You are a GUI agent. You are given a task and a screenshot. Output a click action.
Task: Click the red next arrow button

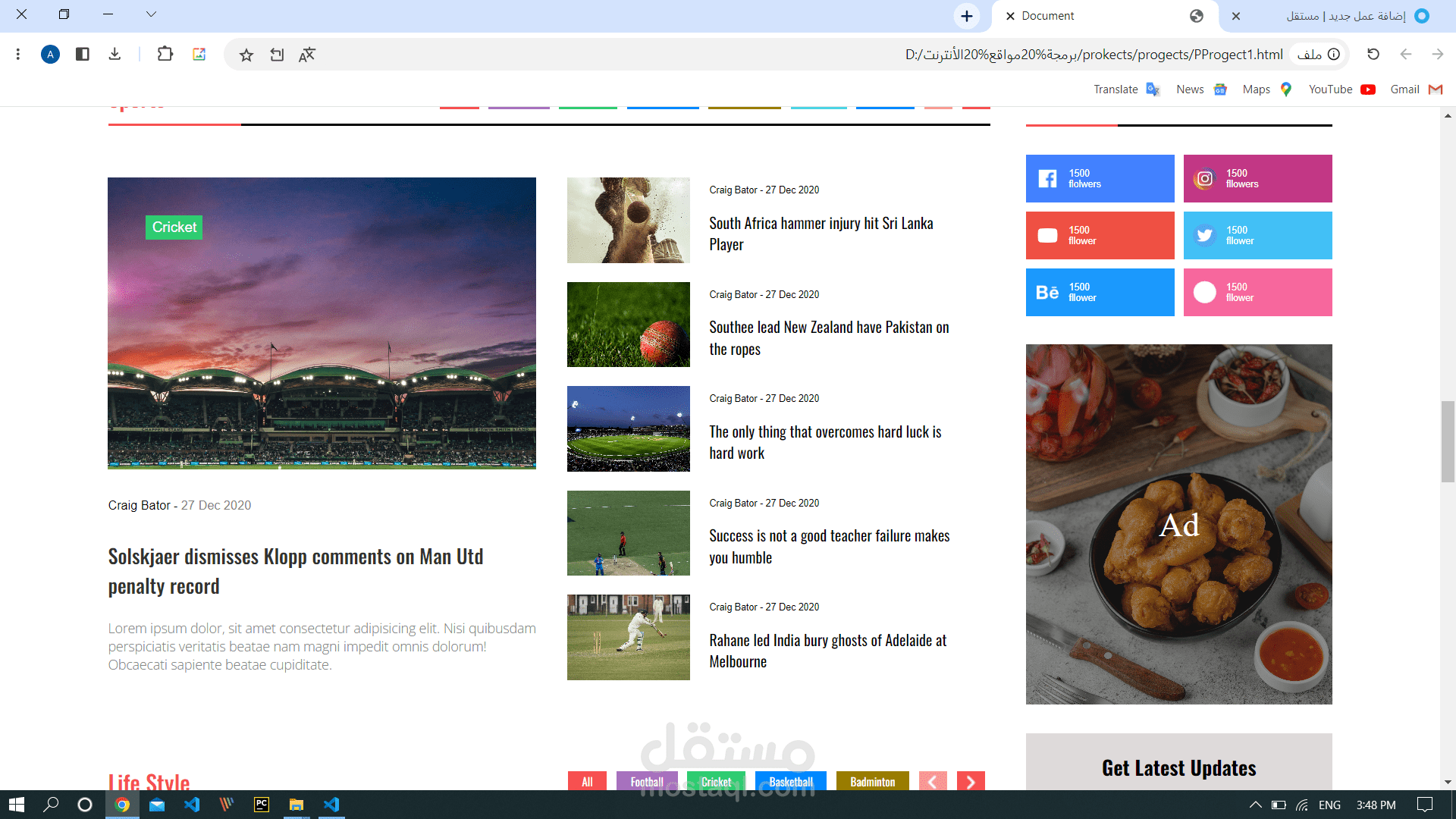tap(971, 782)
